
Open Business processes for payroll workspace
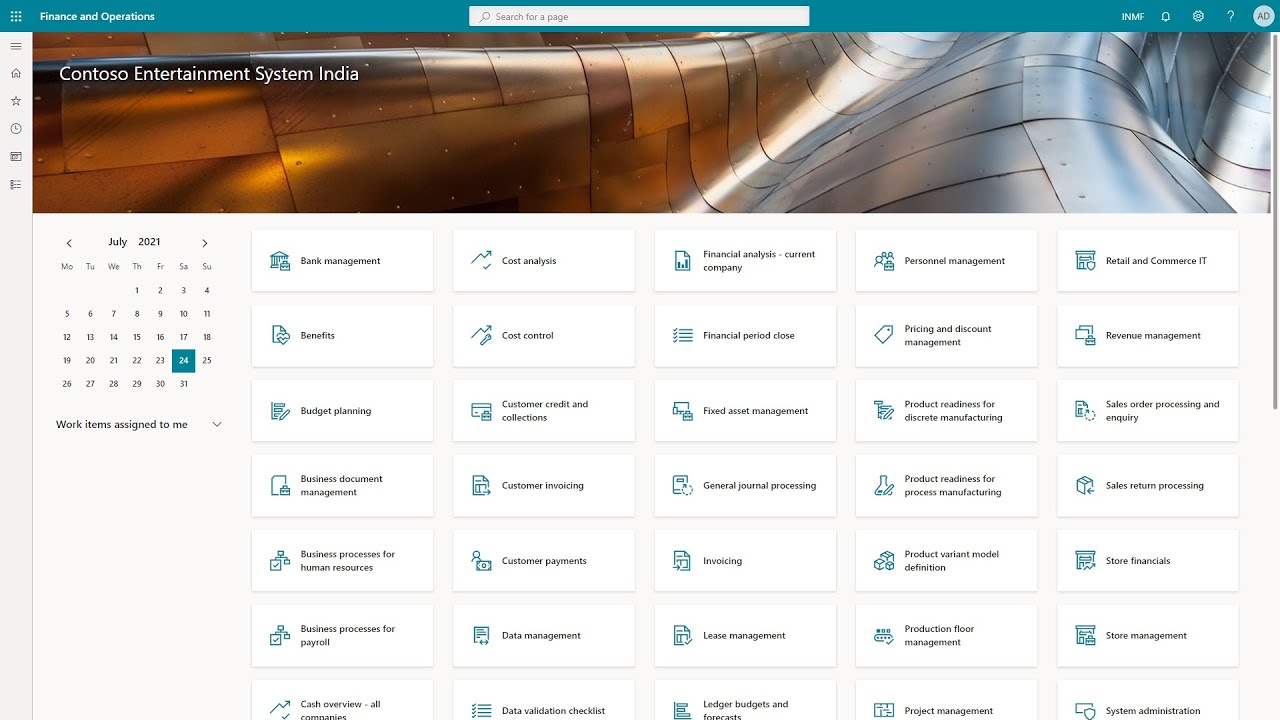(343, 636)
